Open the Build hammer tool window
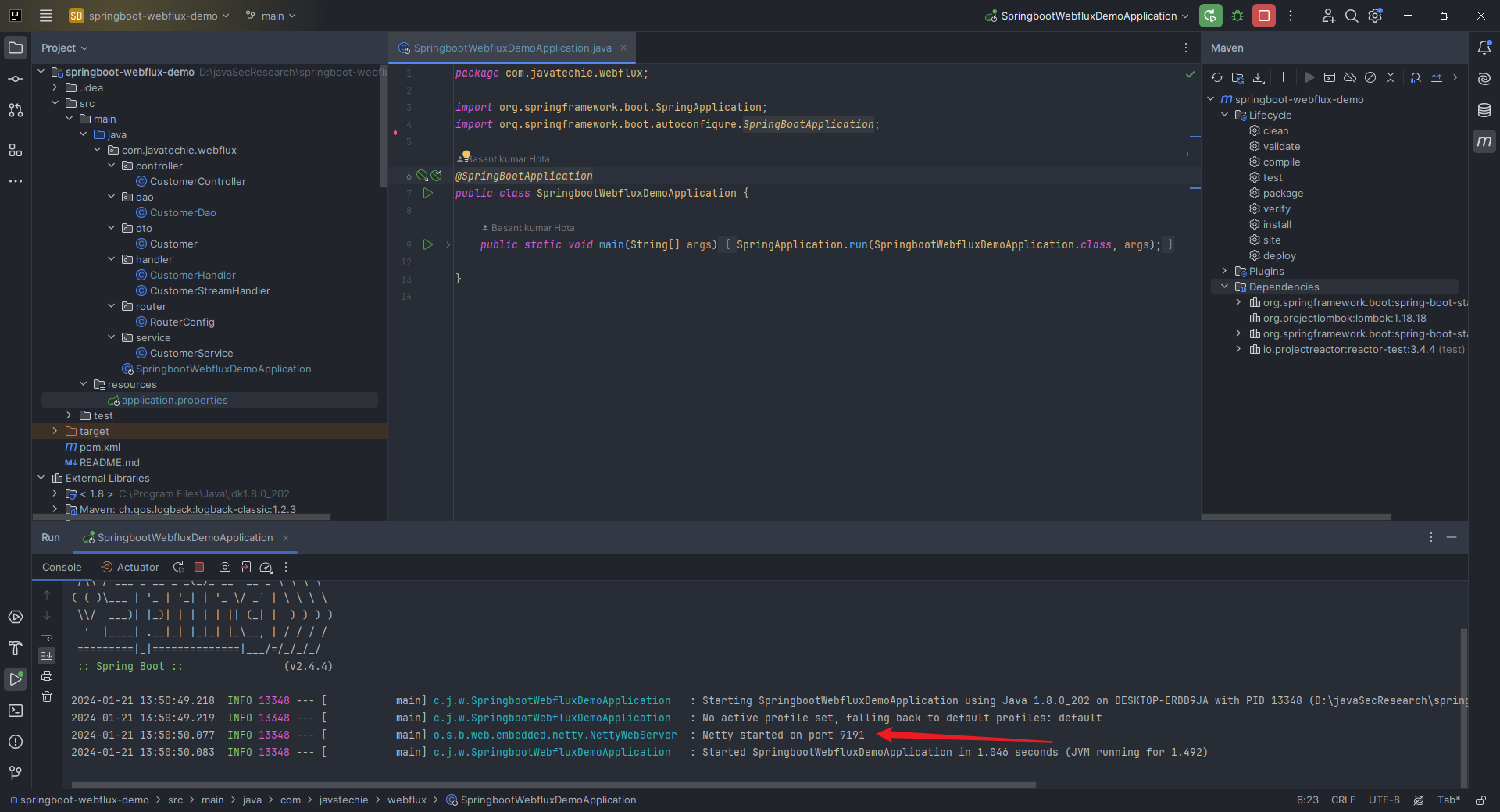This screenshot has width=1500, height=812. click(16, 648)
